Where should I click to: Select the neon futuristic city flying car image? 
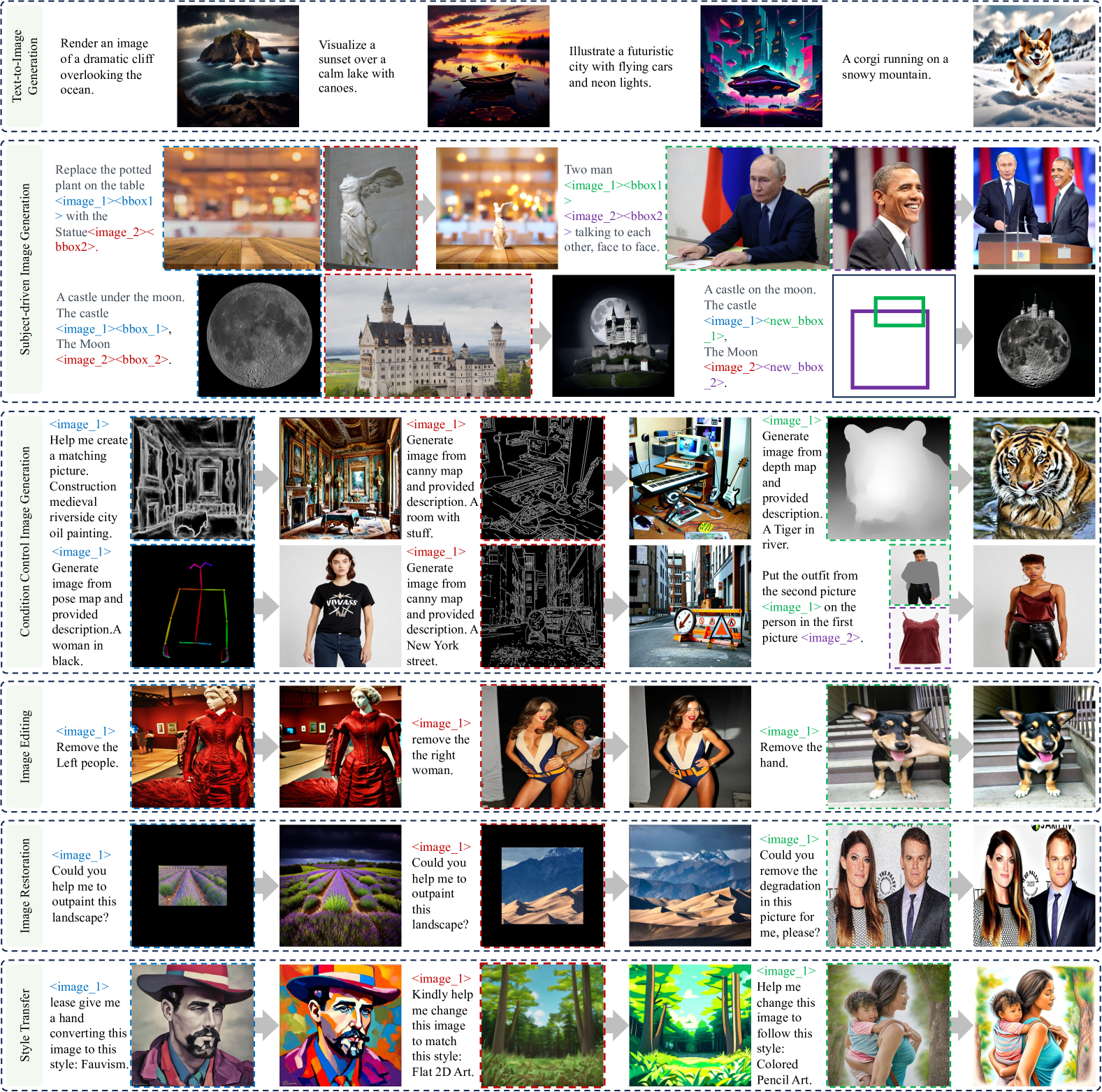pos(762,66)
